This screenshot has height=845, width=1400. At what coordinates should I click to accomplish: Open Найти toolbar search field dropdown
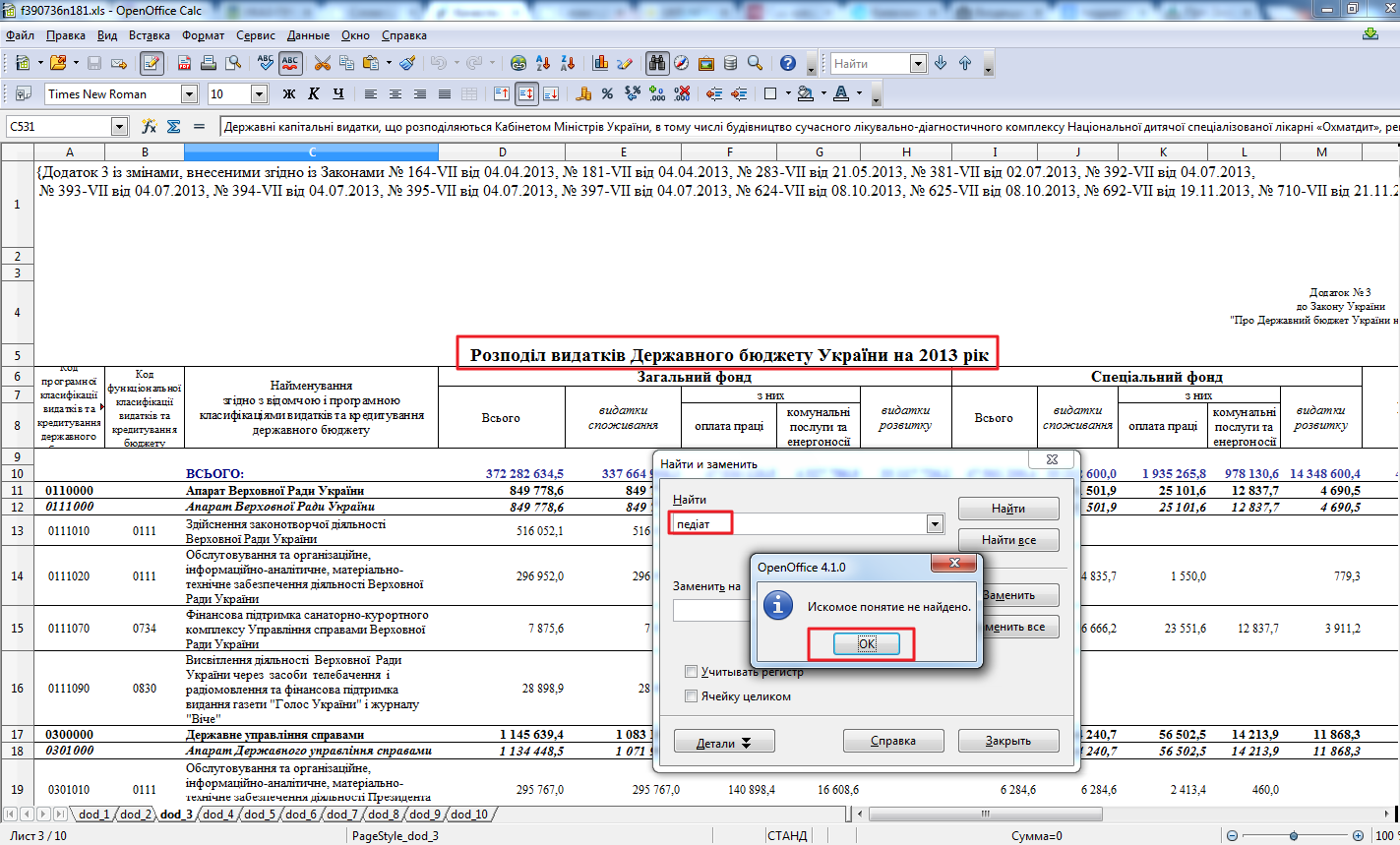tap(918, 63)
